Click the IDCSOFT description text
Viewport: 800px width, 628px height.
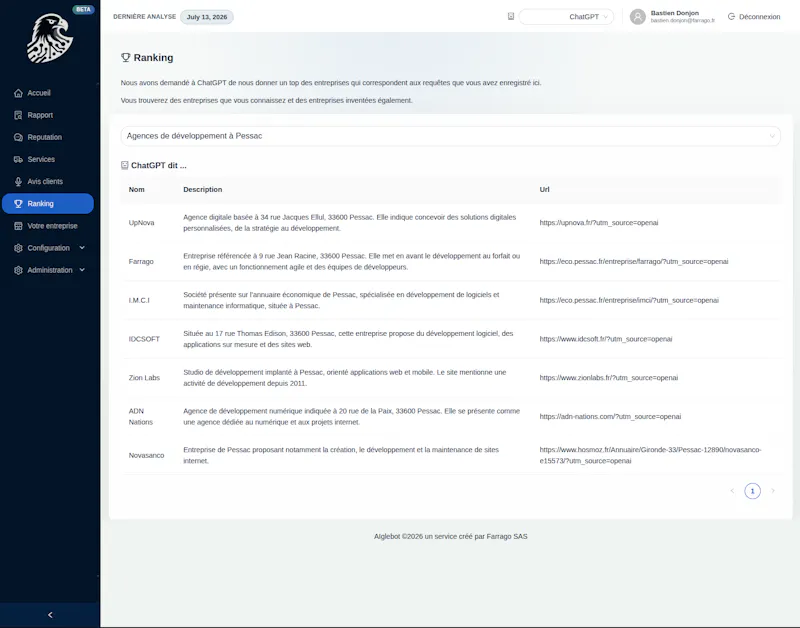(348, 339)
